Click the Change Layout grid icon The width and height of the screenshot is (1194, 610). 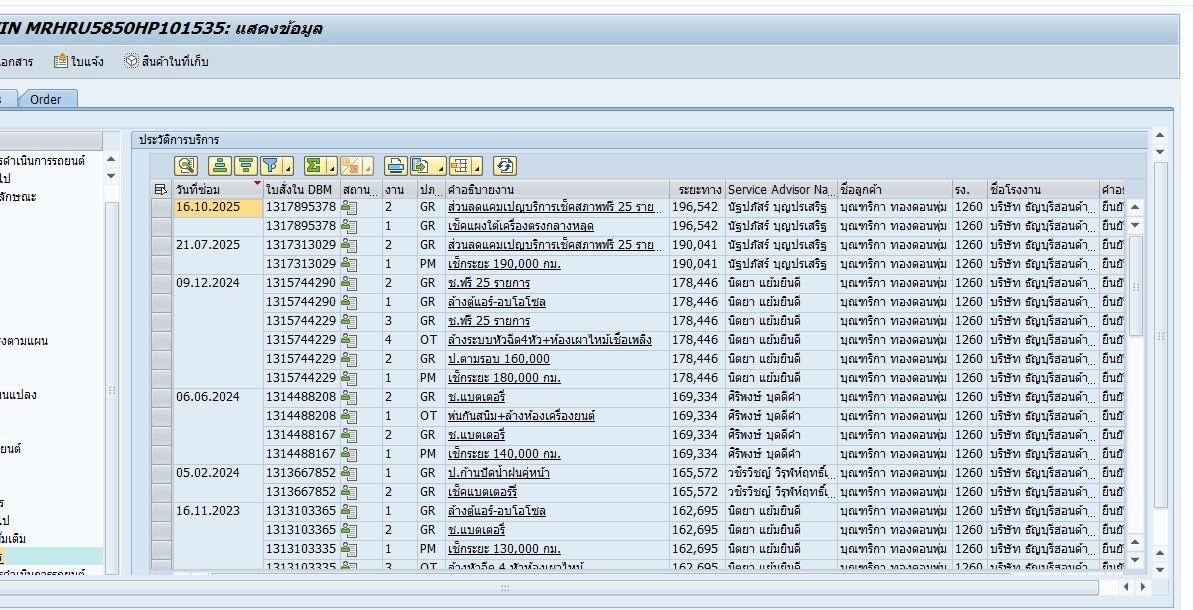pyautogui.click(x=460, y=165)
